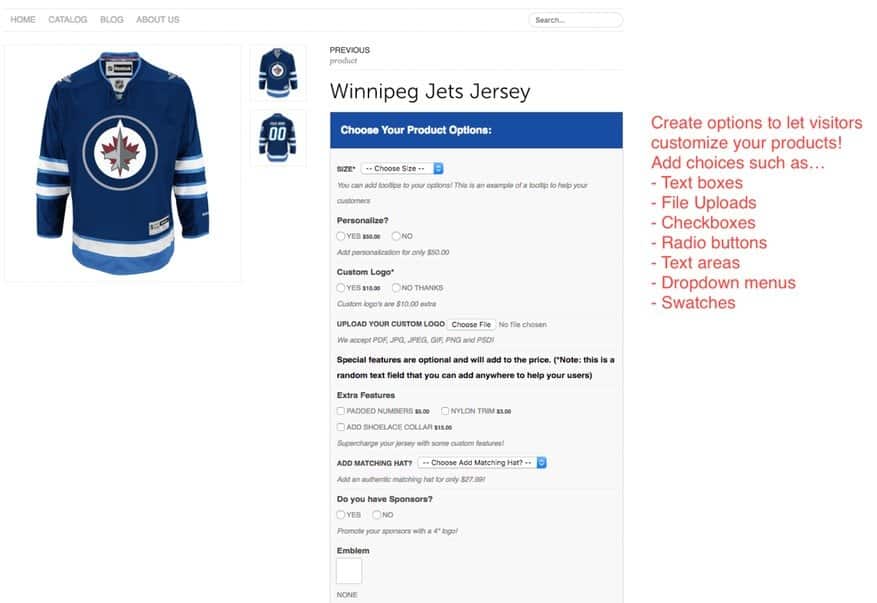Pick the white Emblem swatch
Image resolution: width=877 pixels, height=603 pixels.
pyautogui.click(x=349, y=571)
